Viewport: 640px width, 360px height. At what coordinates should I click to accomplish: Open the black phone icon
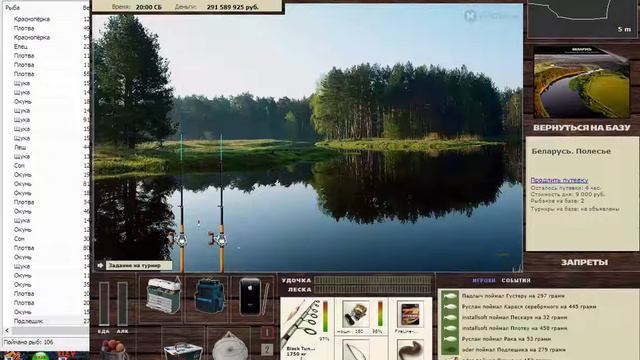pyautogui.click(x=250, y=296)
